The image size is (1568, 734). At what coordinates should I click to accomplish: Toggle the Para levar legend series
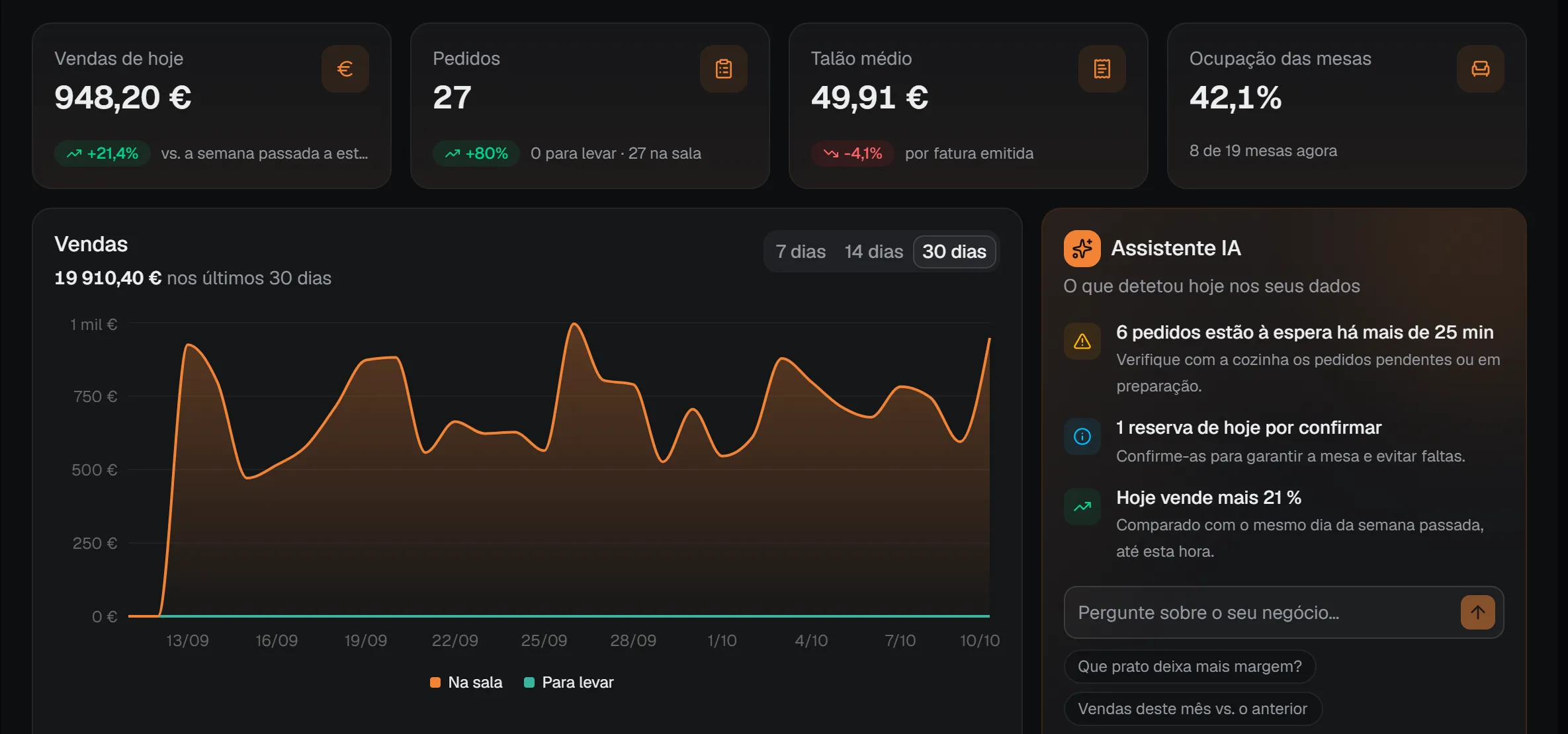click(568, 682)
